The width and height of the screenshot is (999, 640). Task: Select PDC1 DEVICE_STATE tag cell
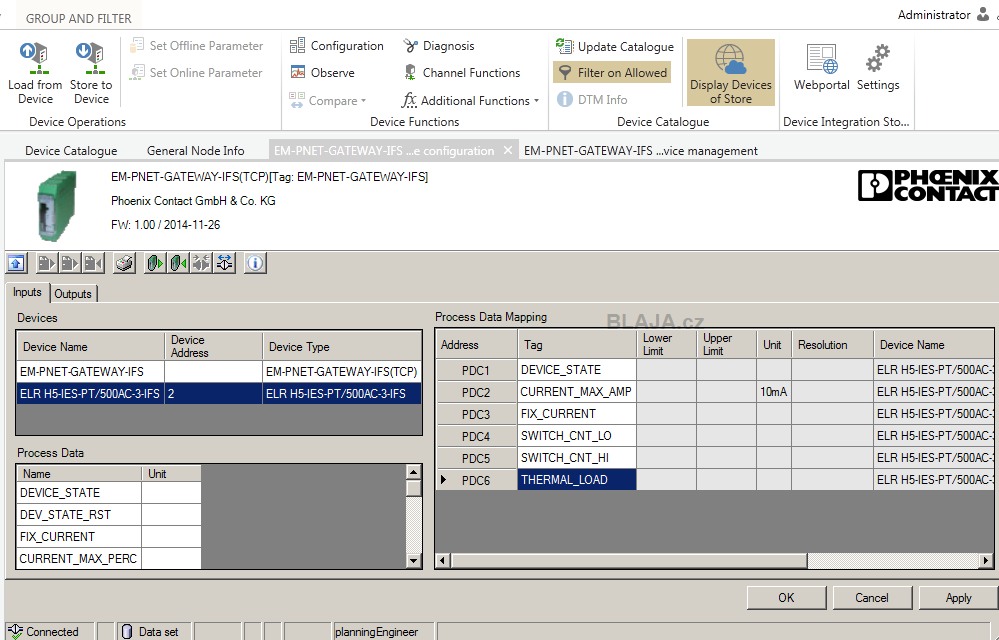click(x=577, y=370)
